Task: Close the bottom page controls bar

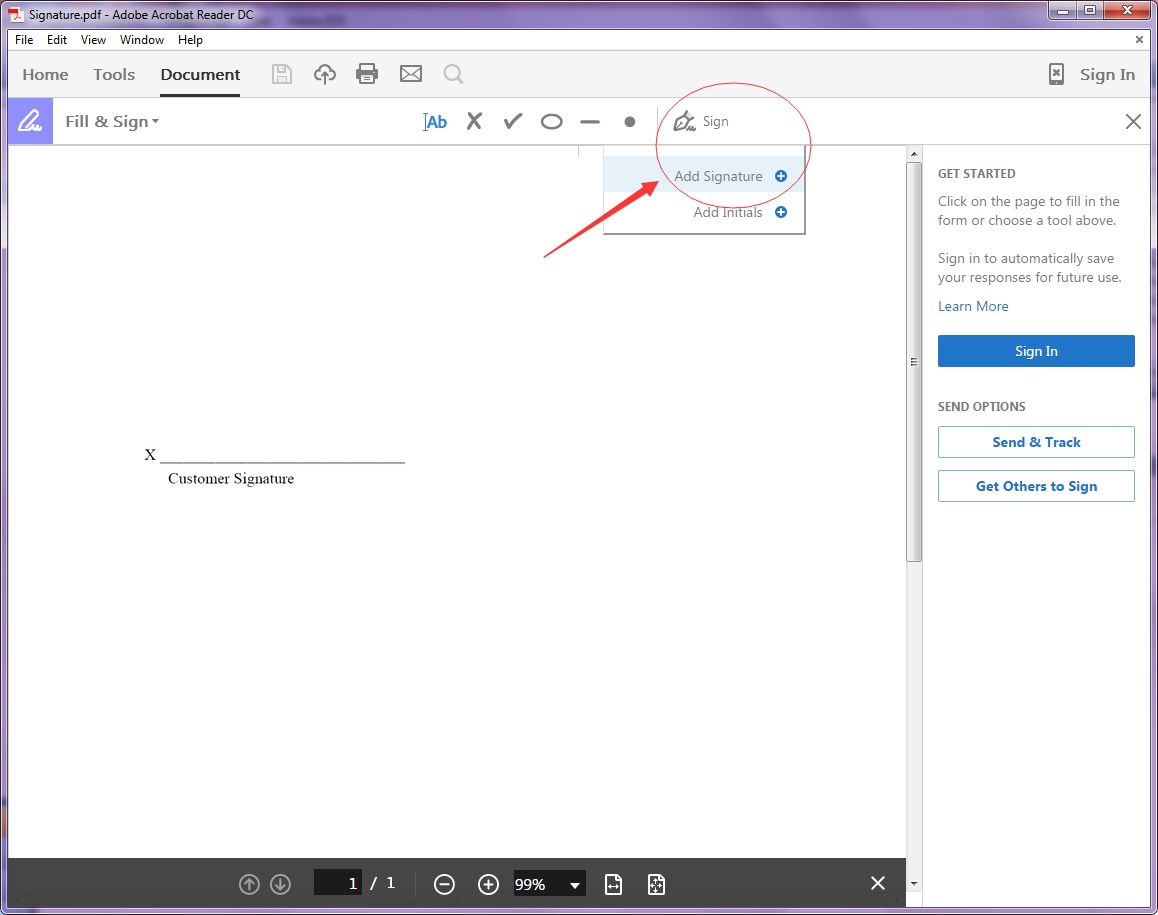Action: click(877, 883)
